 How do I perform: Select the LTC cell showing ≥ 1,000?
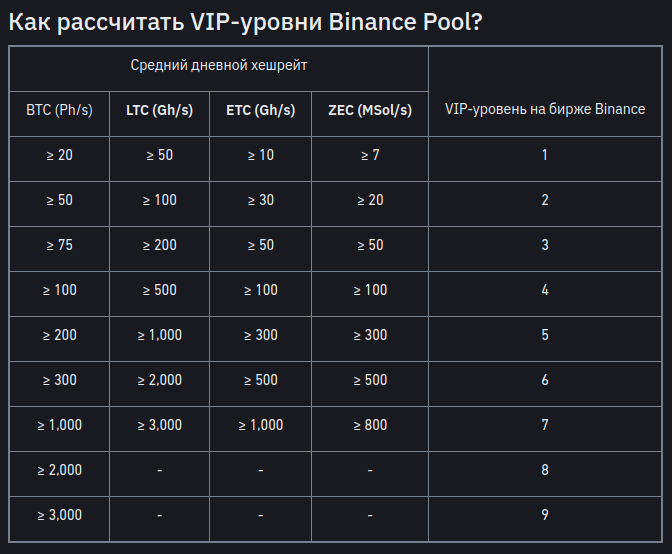tap(159, 335)
